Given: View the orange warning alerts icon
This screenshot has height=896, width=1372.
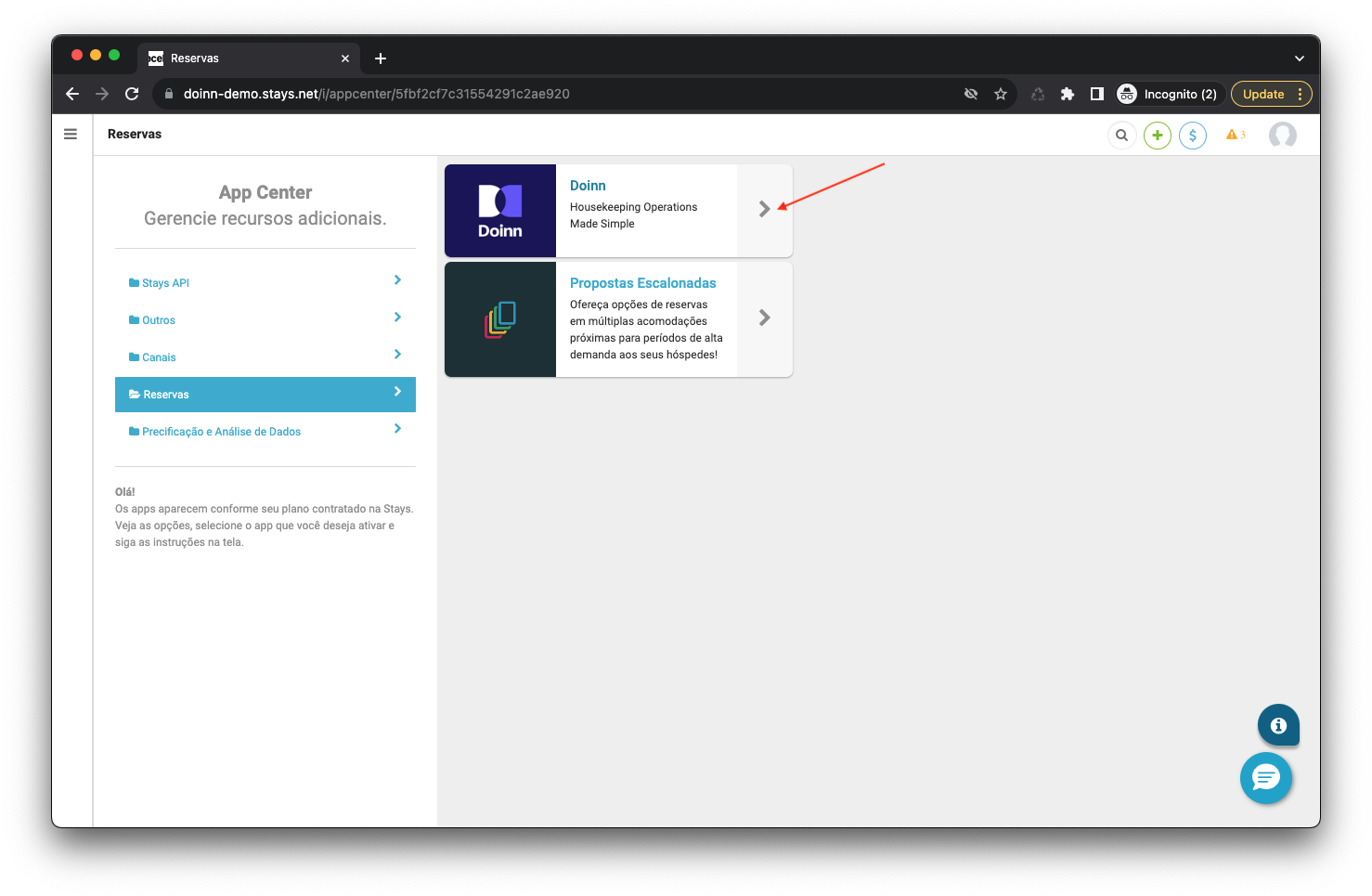Looking at the screenshot, I should (1235, 136).
